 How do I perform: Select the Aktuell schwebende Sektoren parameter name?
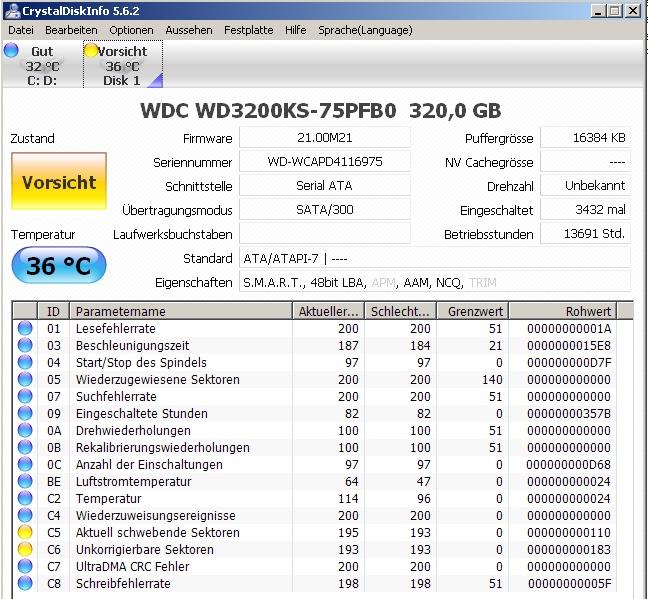(157, 532)
